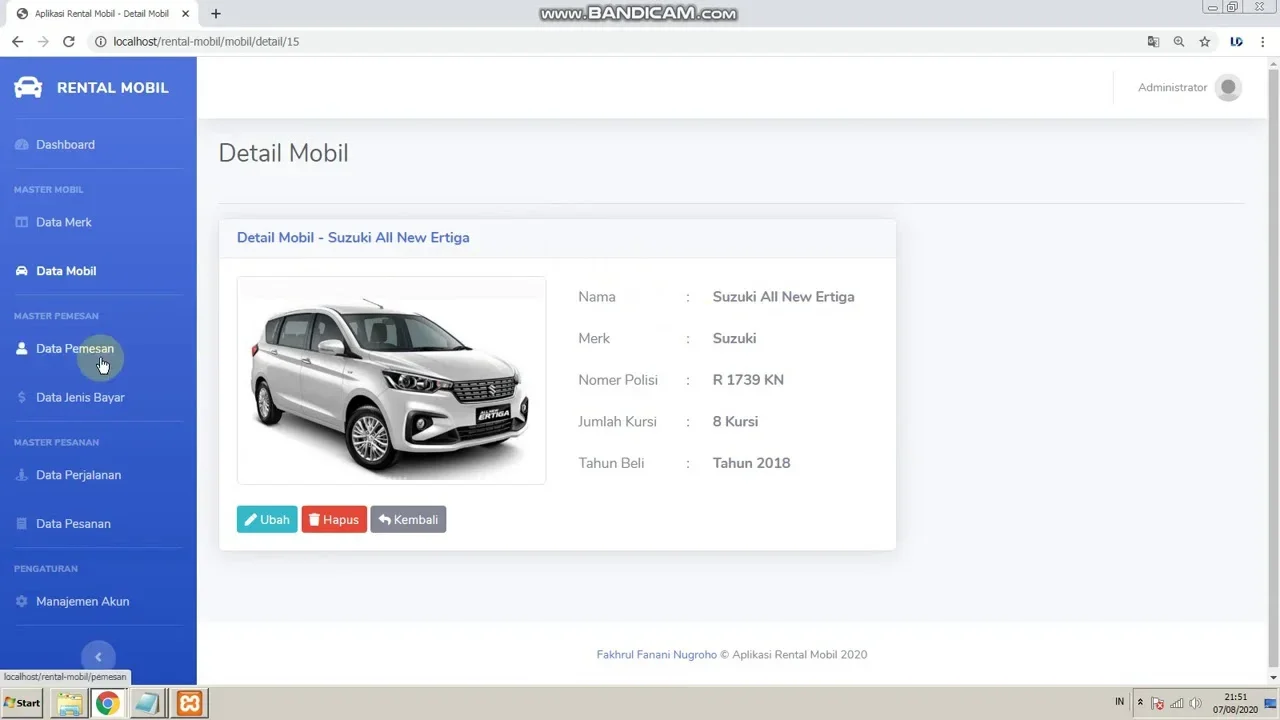This screenshot has height=720, width=1280.
Task: Click the red Hapus delete button
Action: pos(334,520)
